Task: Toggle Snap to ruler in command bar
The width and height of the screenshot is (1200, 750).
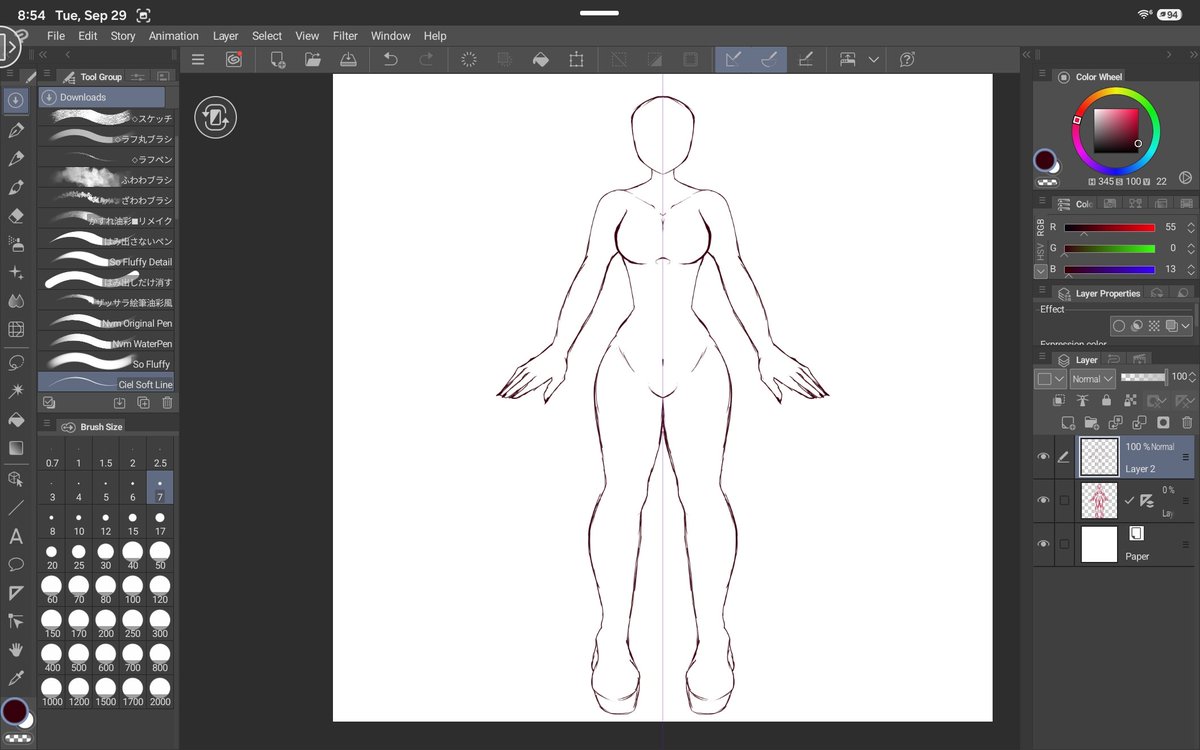Action: (733, 60)
